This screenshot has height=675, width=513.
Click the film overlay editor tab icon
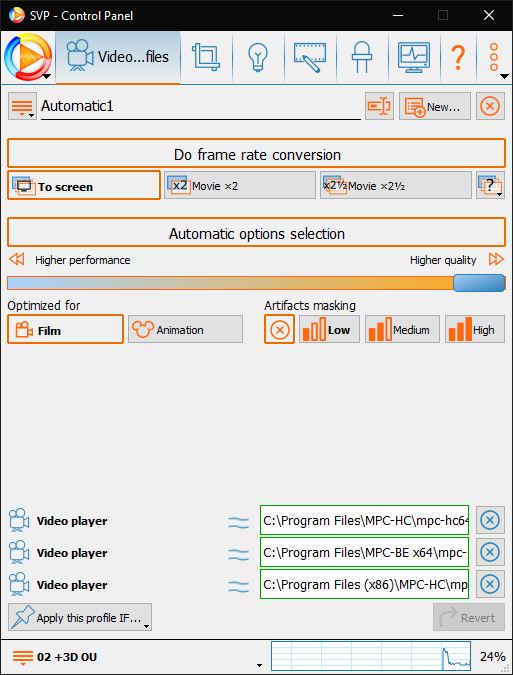pyautogui.click(x=310, y=57)
